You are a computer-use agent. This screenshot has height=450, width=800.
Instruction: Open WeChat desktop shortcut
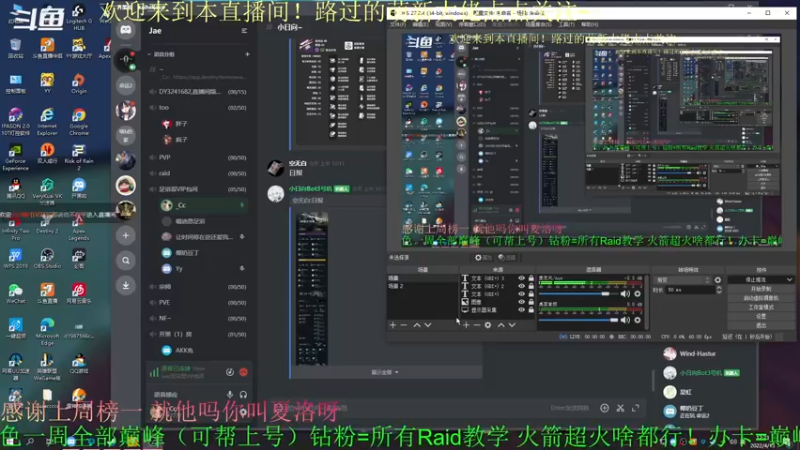click(15, 294)
